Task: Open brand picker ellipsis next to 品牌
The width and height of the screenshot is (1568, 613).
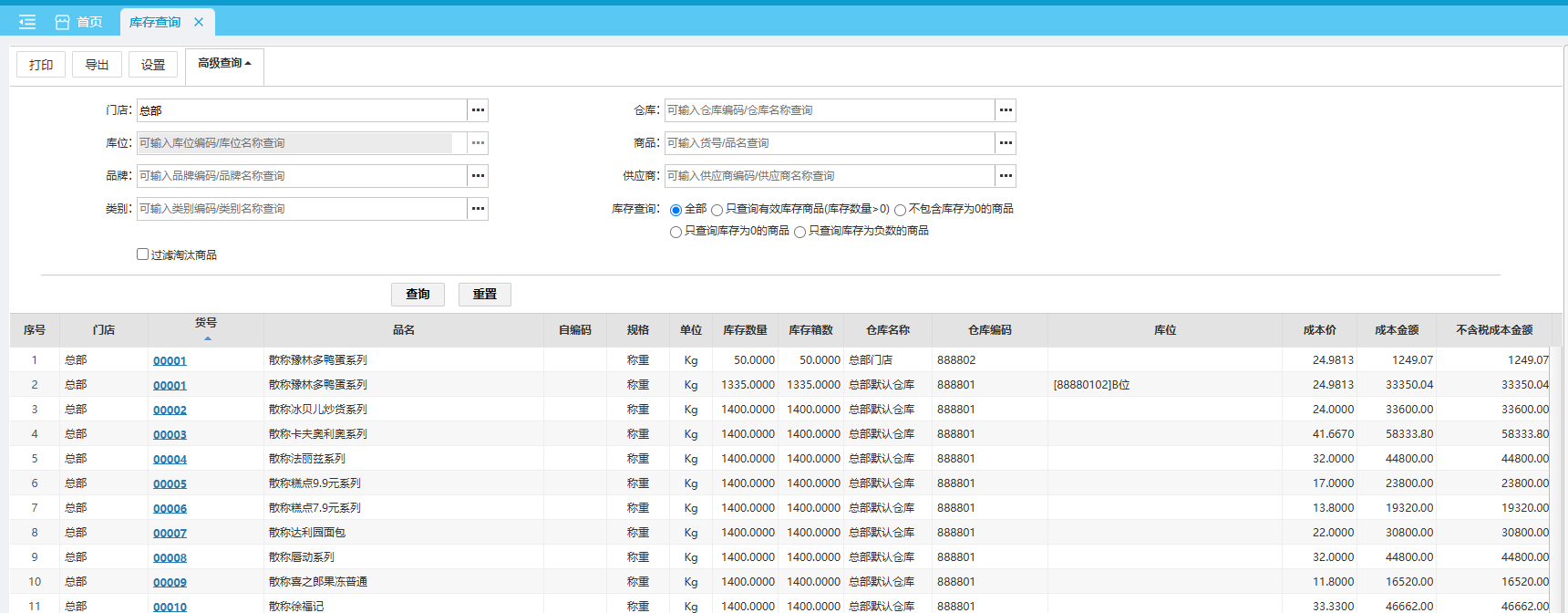Action: tap(478, 176)
